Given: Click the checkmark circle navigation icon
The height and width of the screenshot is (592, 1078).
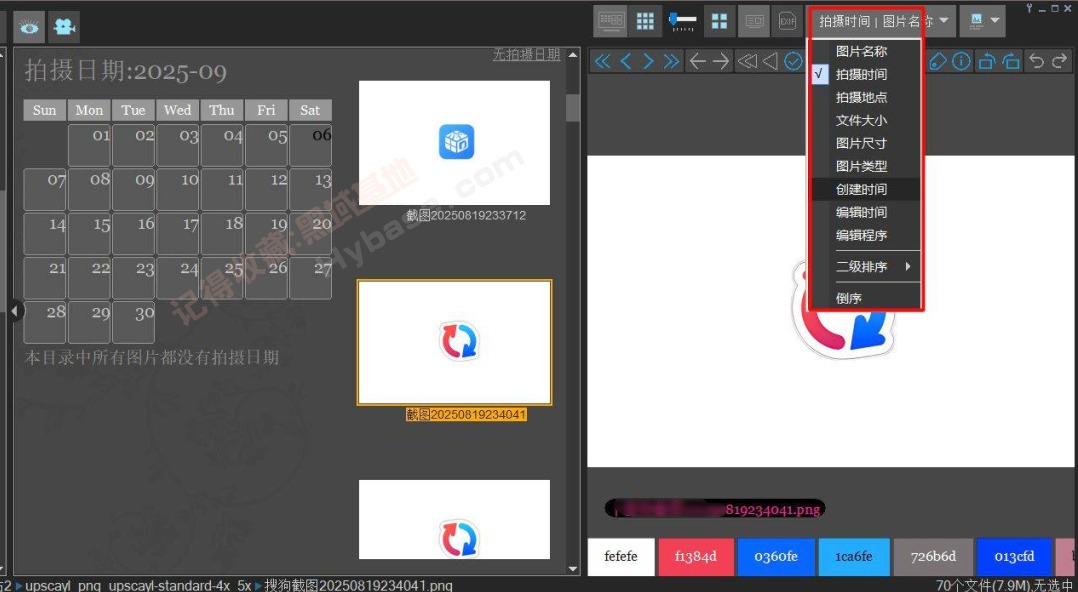Looking at the screenshot, I should coord(793,61).
